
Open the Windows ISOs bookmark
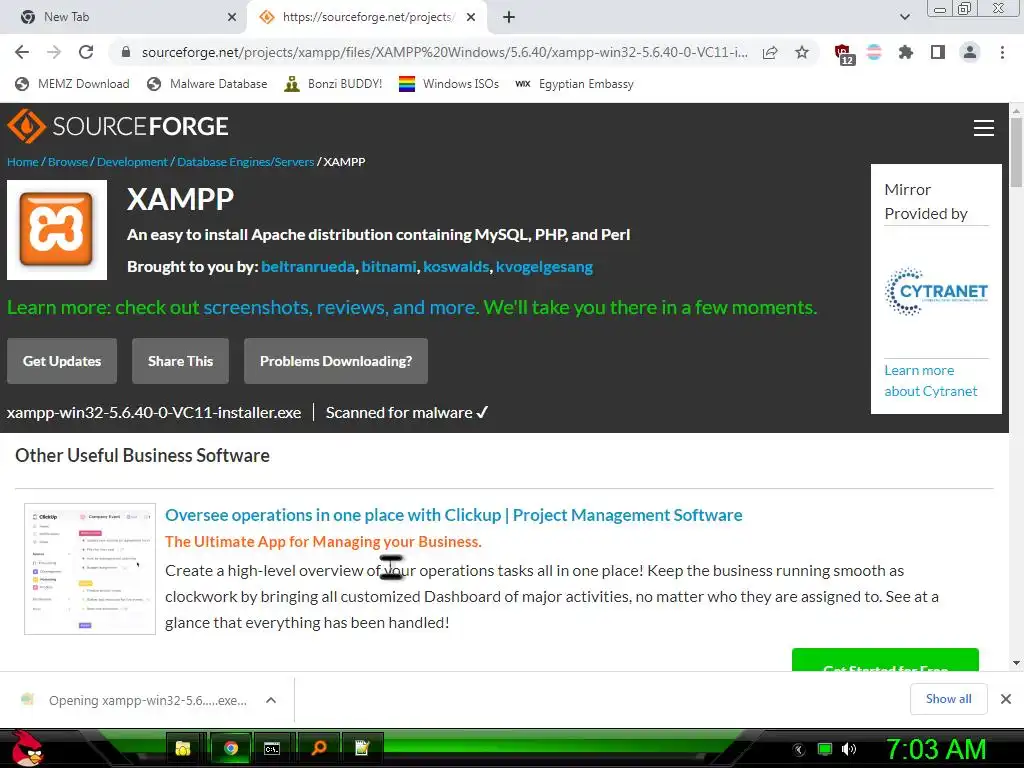[x=449, y=84]
